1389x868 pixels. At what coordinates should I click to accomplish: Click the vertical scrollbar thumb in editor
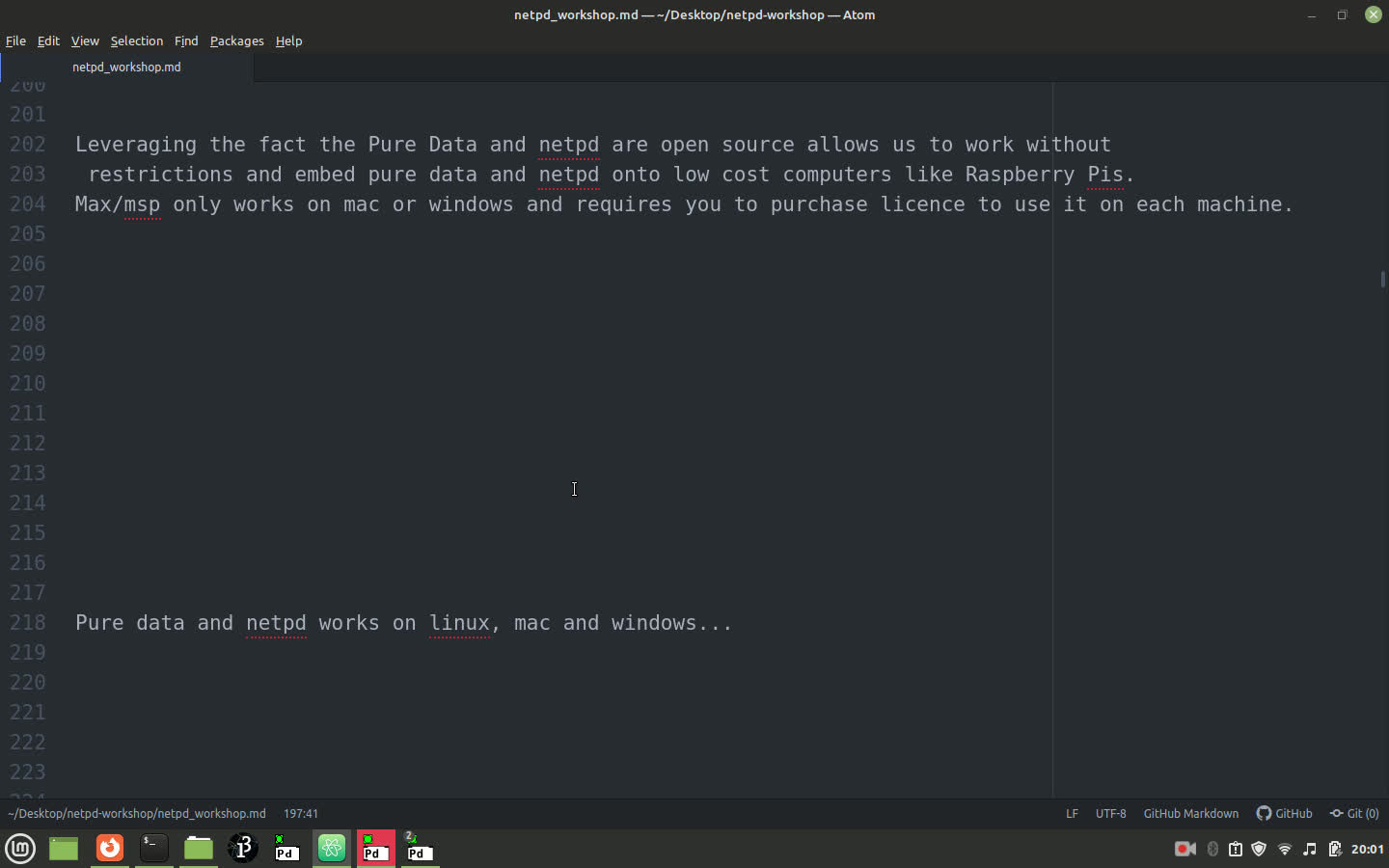[1383, 279]
